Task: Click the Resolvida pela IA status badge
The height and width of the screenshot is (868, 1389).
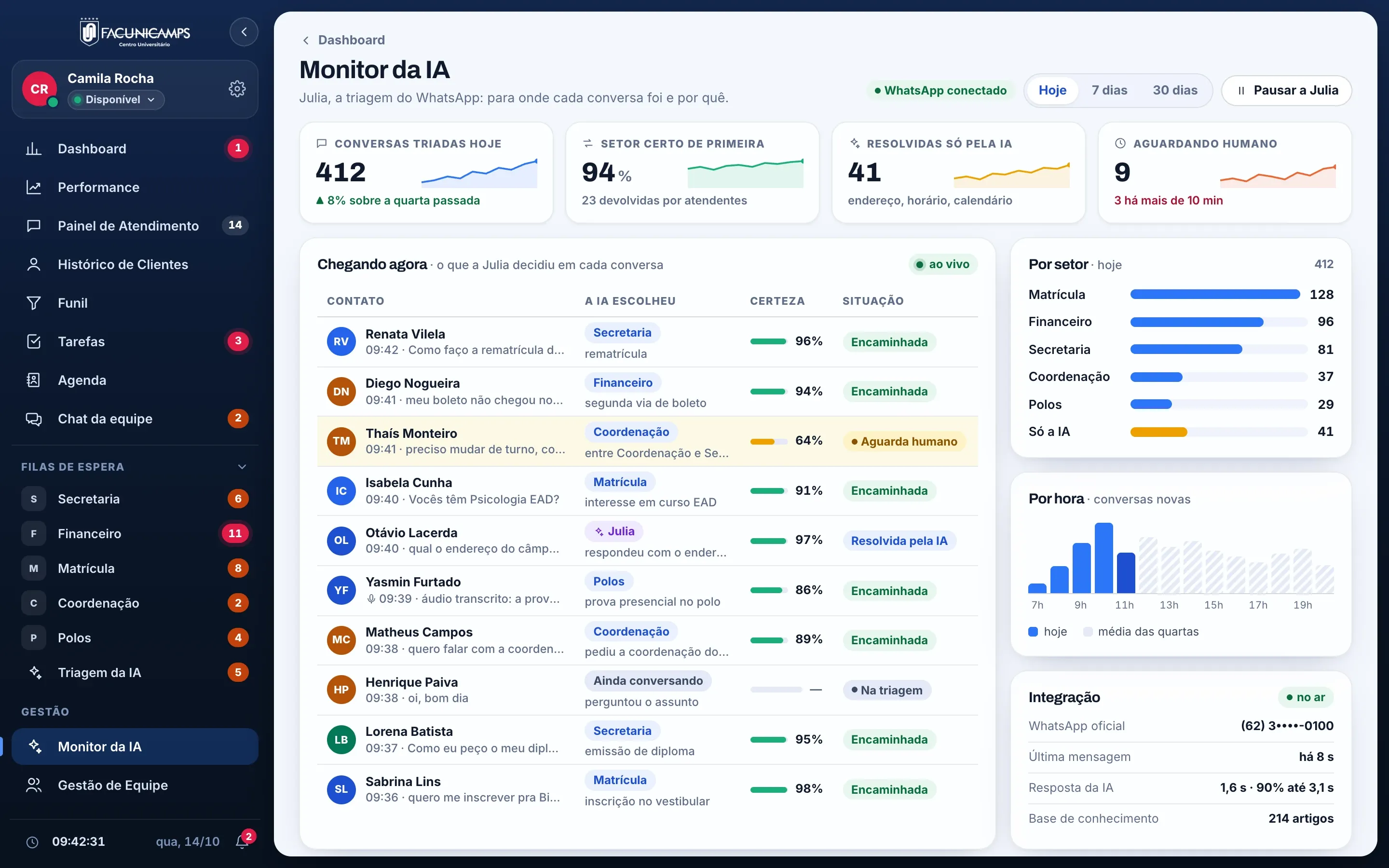Action: click(899, 541)
